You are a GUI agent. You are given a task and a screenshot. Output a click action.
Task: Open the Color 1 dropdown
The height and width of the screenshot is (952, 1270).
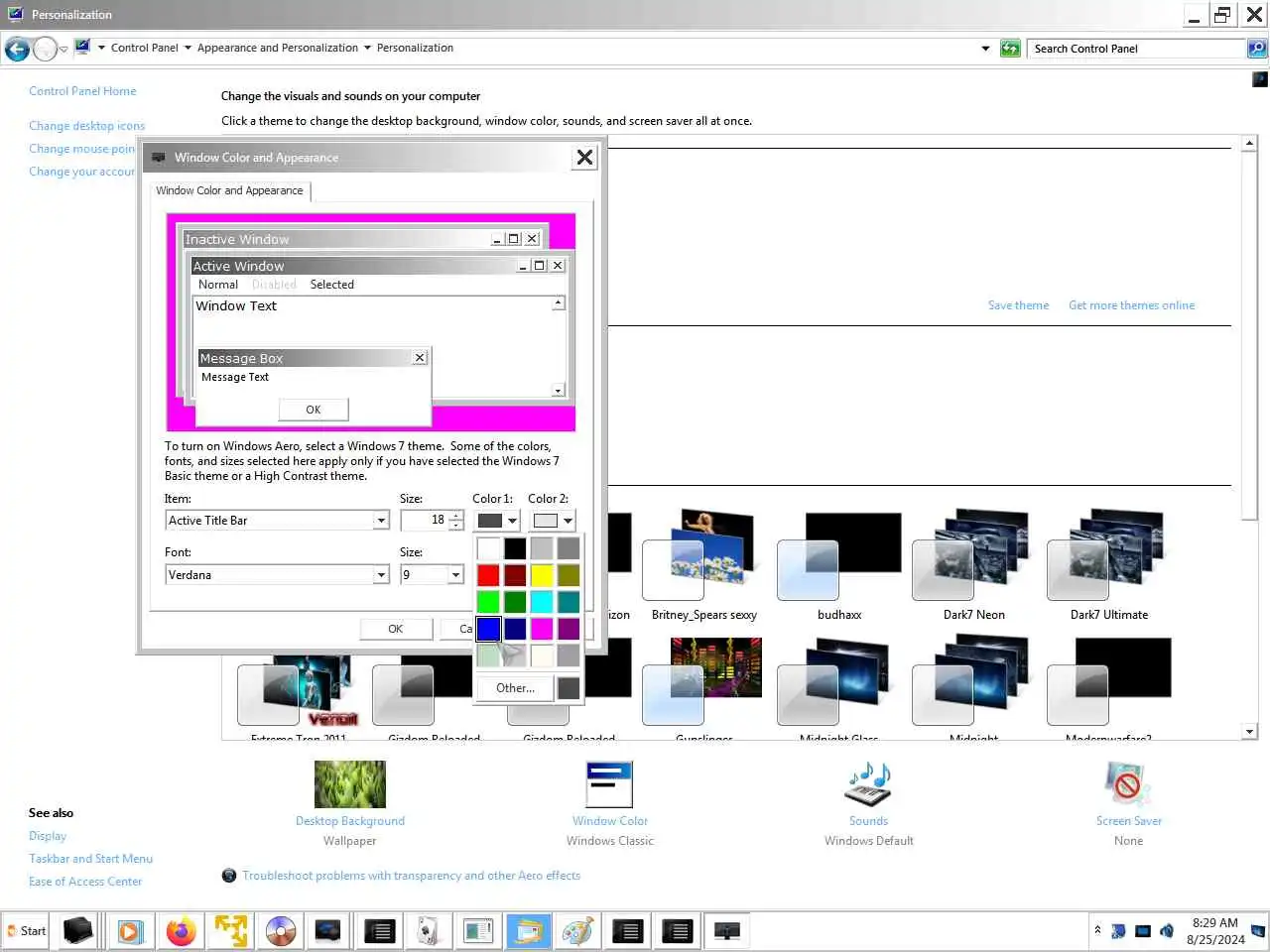(x=497, y=521)
